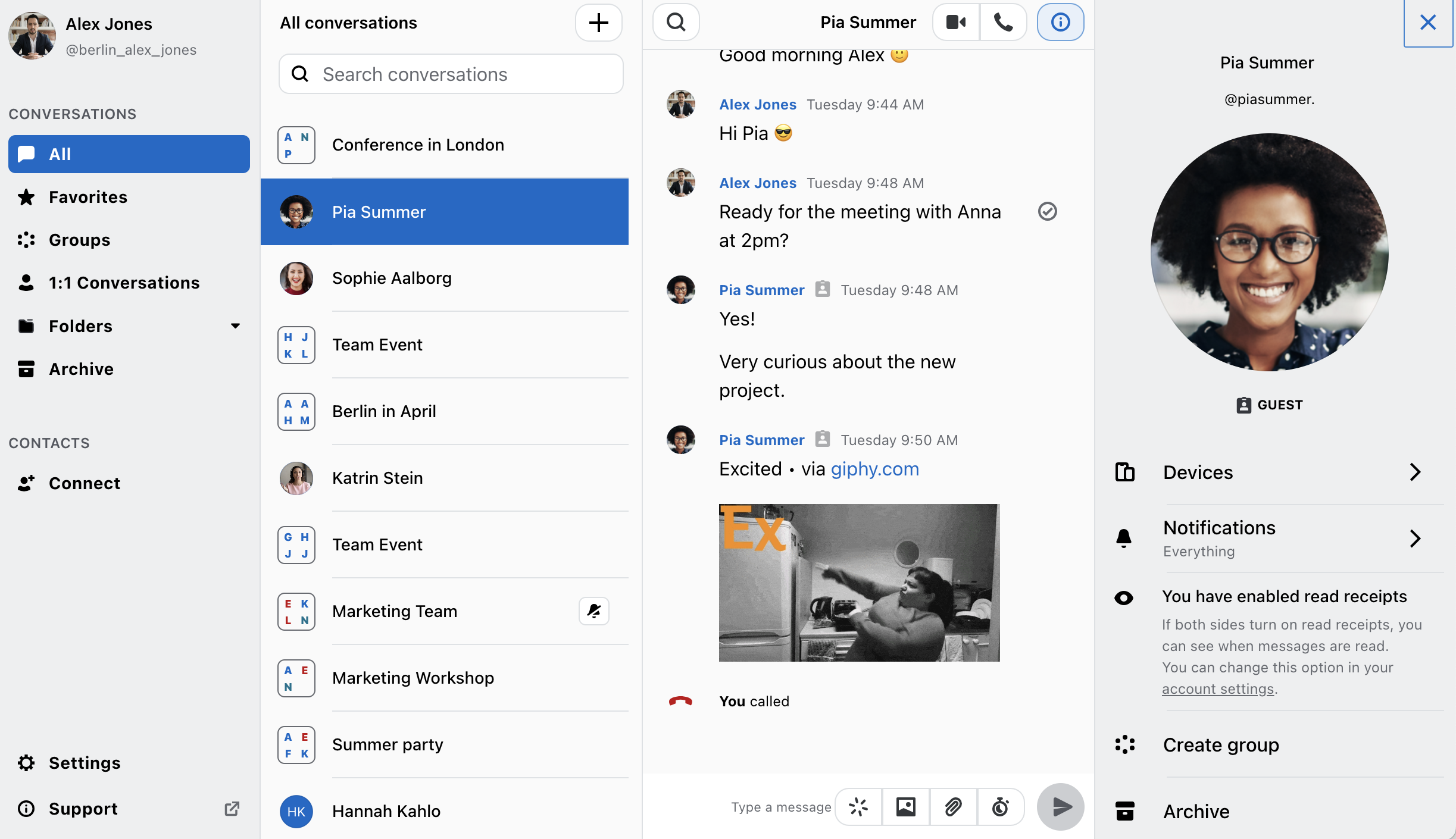The image size is (1456, 839).
Task: Click the Archive box icon in details panel
Action: pos(1124,811)
